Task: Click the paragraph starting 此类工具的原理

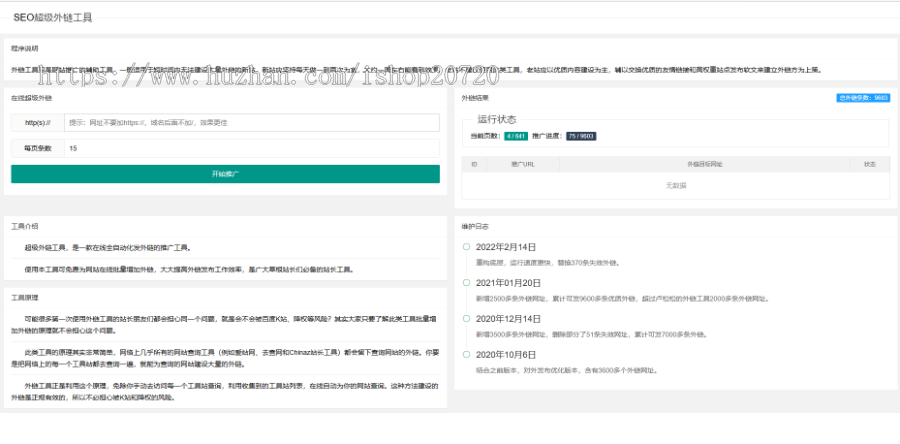Action: coord(225,358)
